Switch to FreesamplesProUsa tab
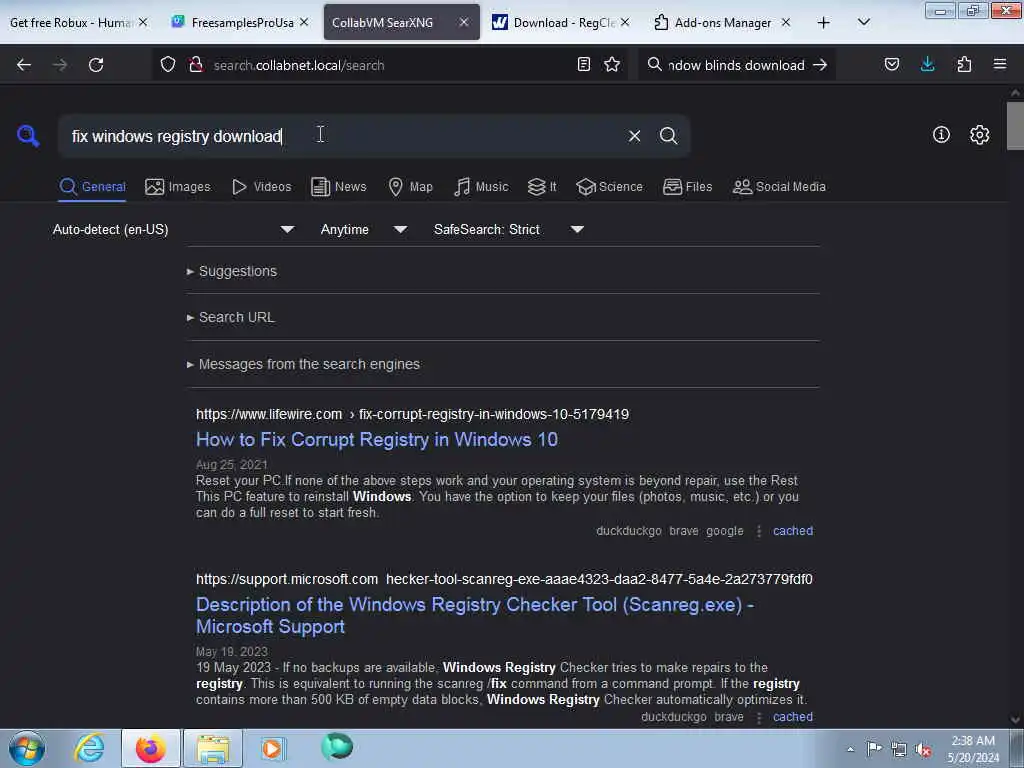This screenshot has height=768, width=1024. (242, 22)
